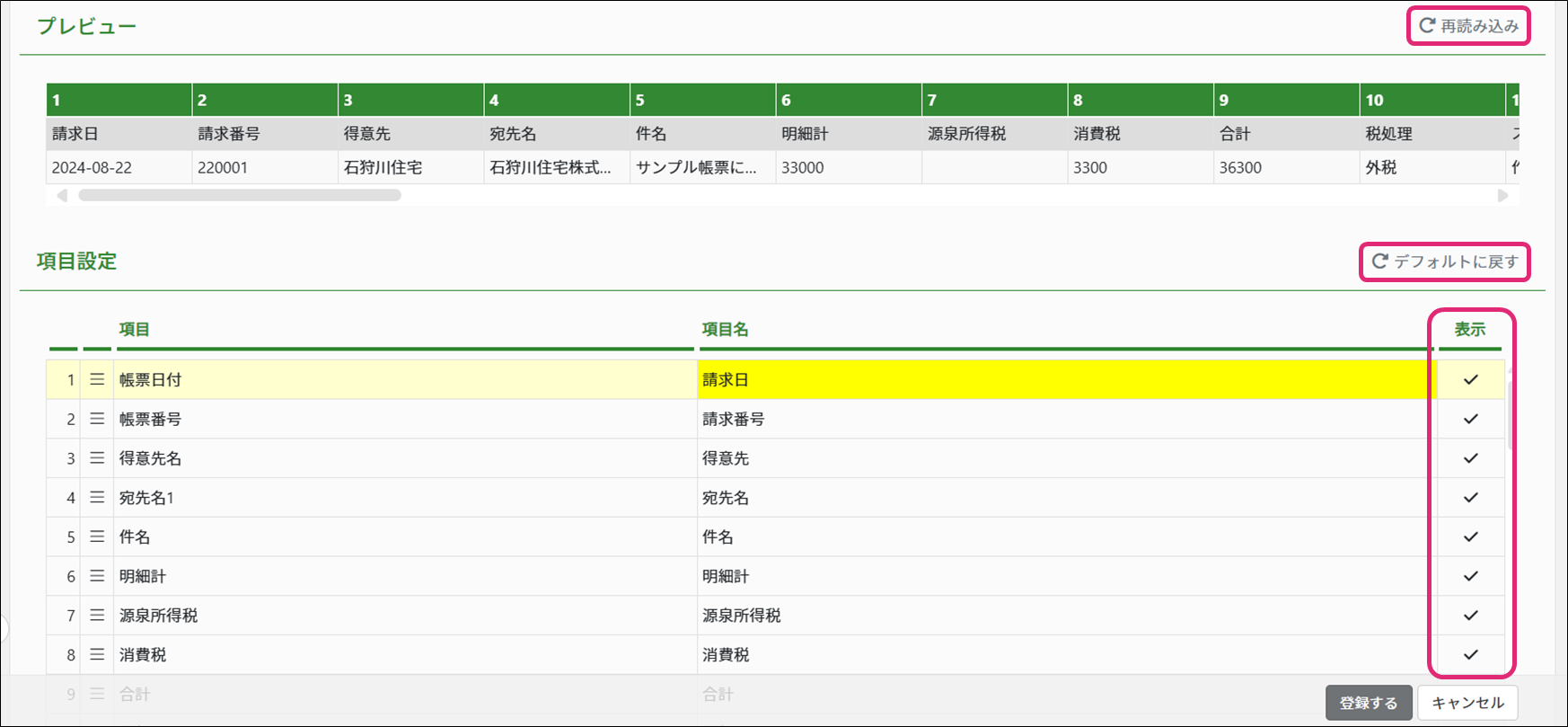The image size is (1568, 727).
Task: Click the drag handle icon for 宛先名1 row
Action: [x=97, y=498]
